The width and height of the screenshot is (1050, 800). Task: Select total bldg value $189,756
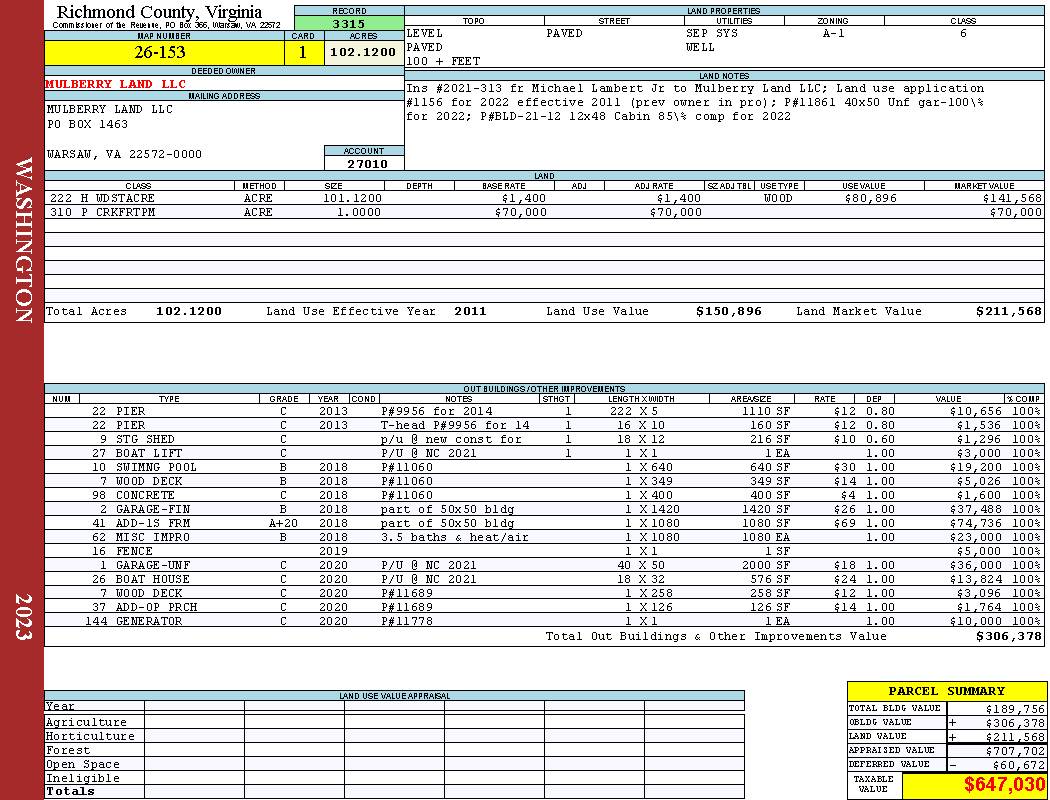coord(1015,710)
